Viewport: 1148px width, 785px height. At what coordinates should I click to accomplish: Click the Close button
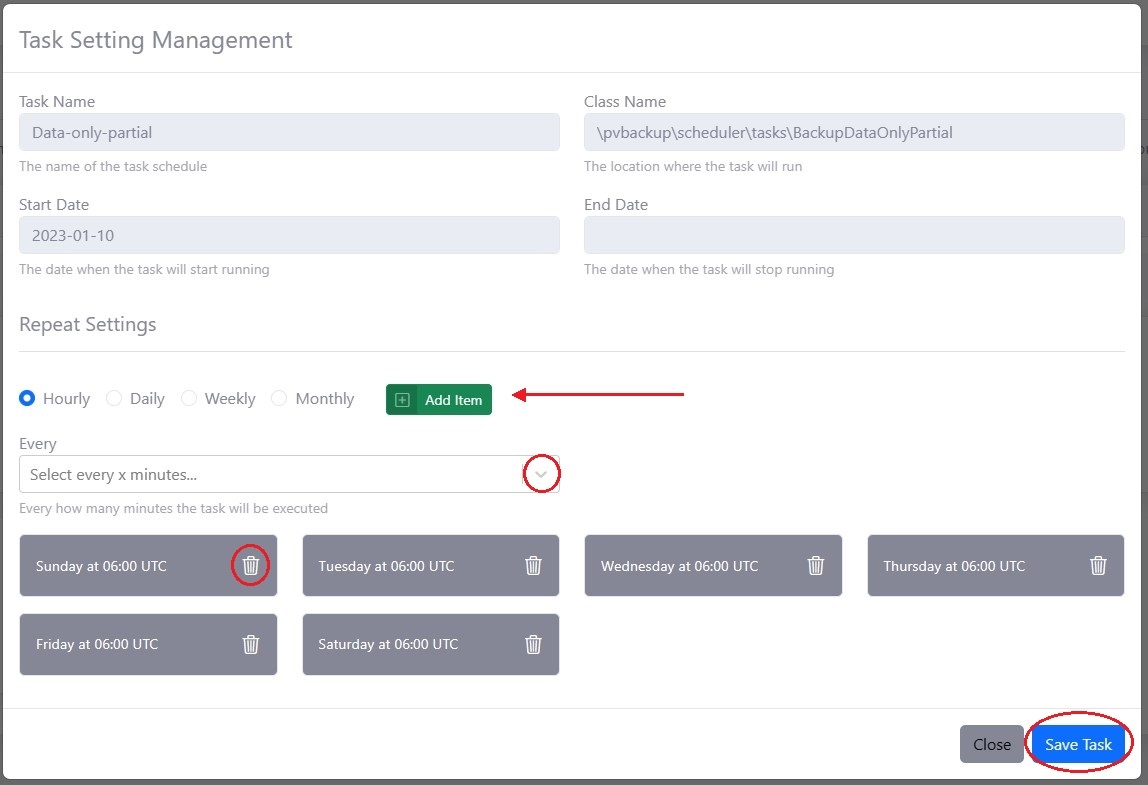[x=991, y=744]
